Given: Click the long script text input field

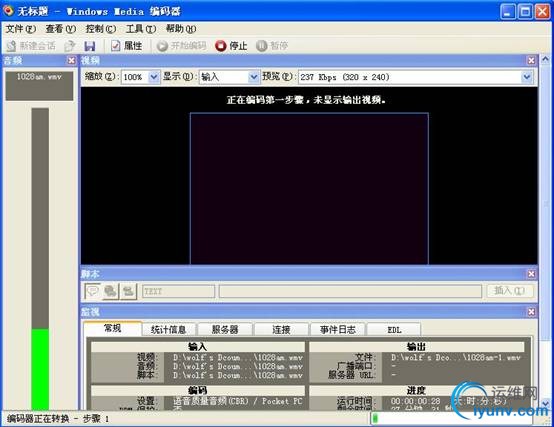Looking at the screenshot, I should pyautogui.click(x=350, y=291).
